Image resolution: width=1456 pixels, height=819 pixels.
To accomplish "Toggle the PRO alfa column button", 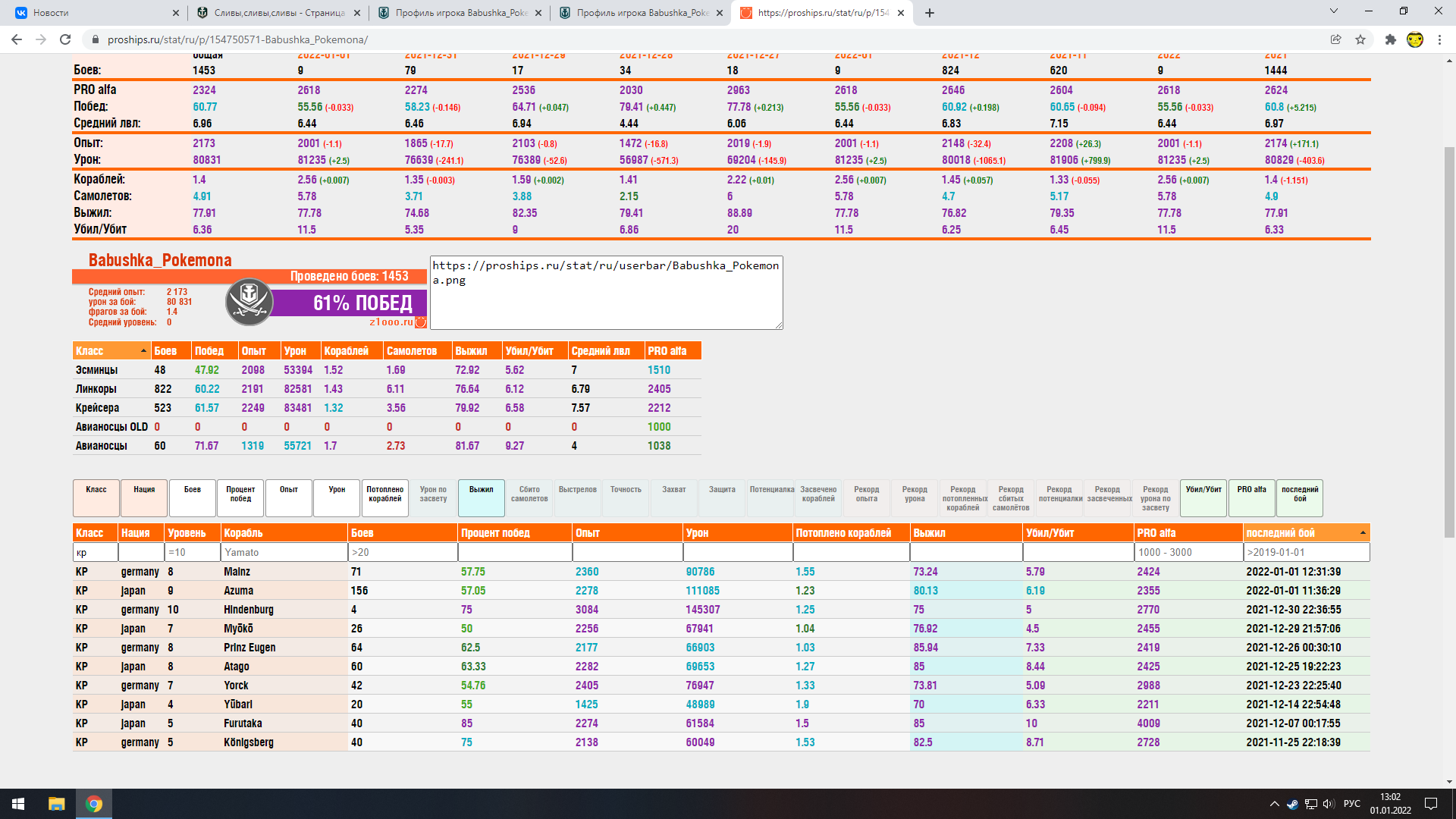I will (x=1251, y=497).
